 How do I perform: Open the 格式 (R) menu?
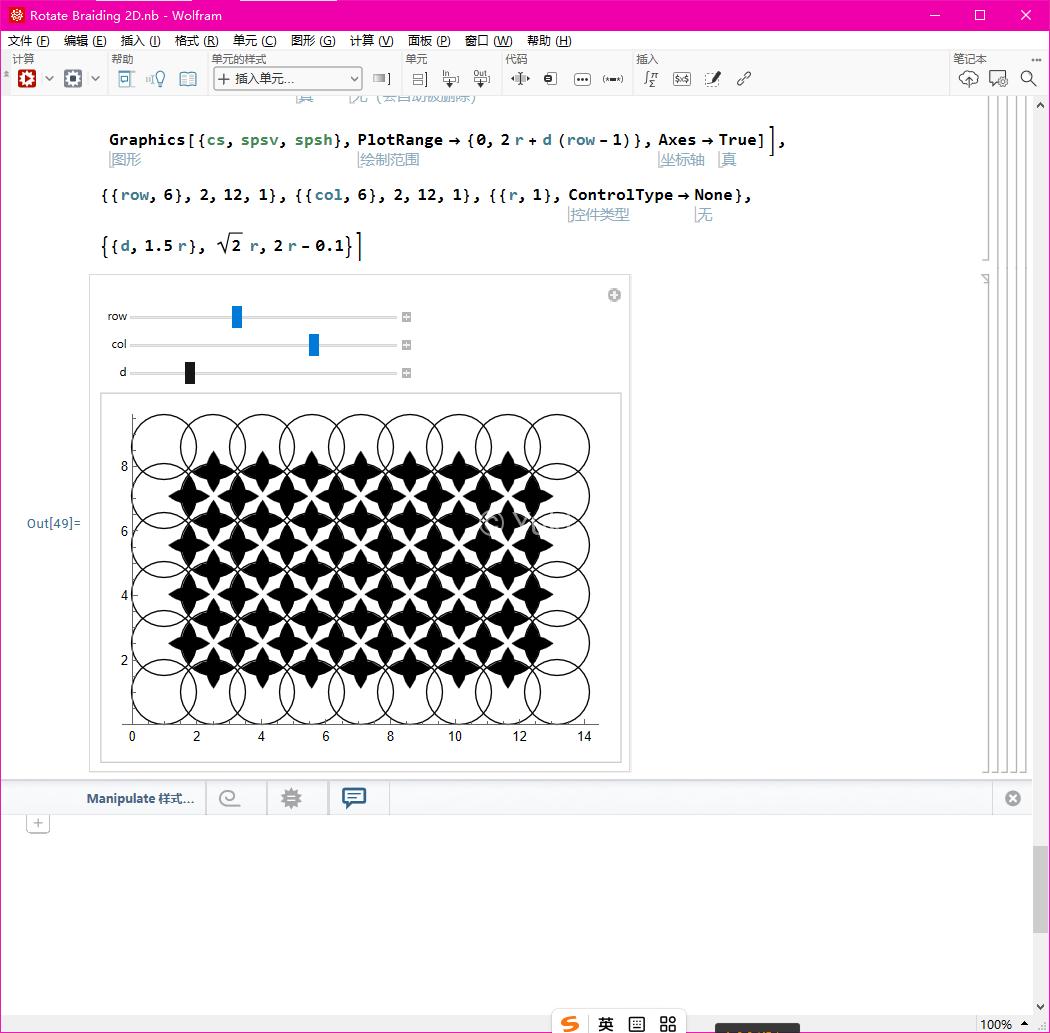point(196,40)
